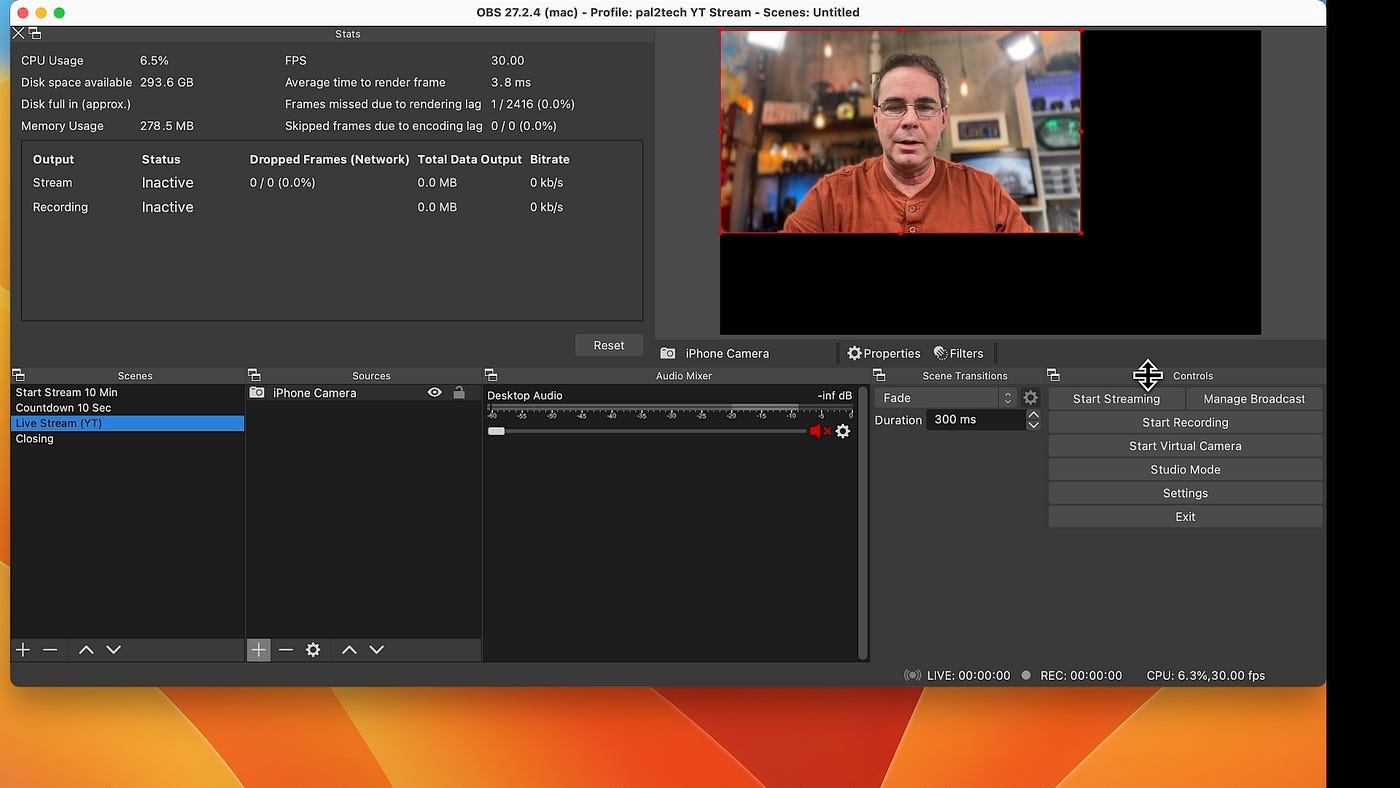Open the Fade transition dropdown

pos(945,398)
